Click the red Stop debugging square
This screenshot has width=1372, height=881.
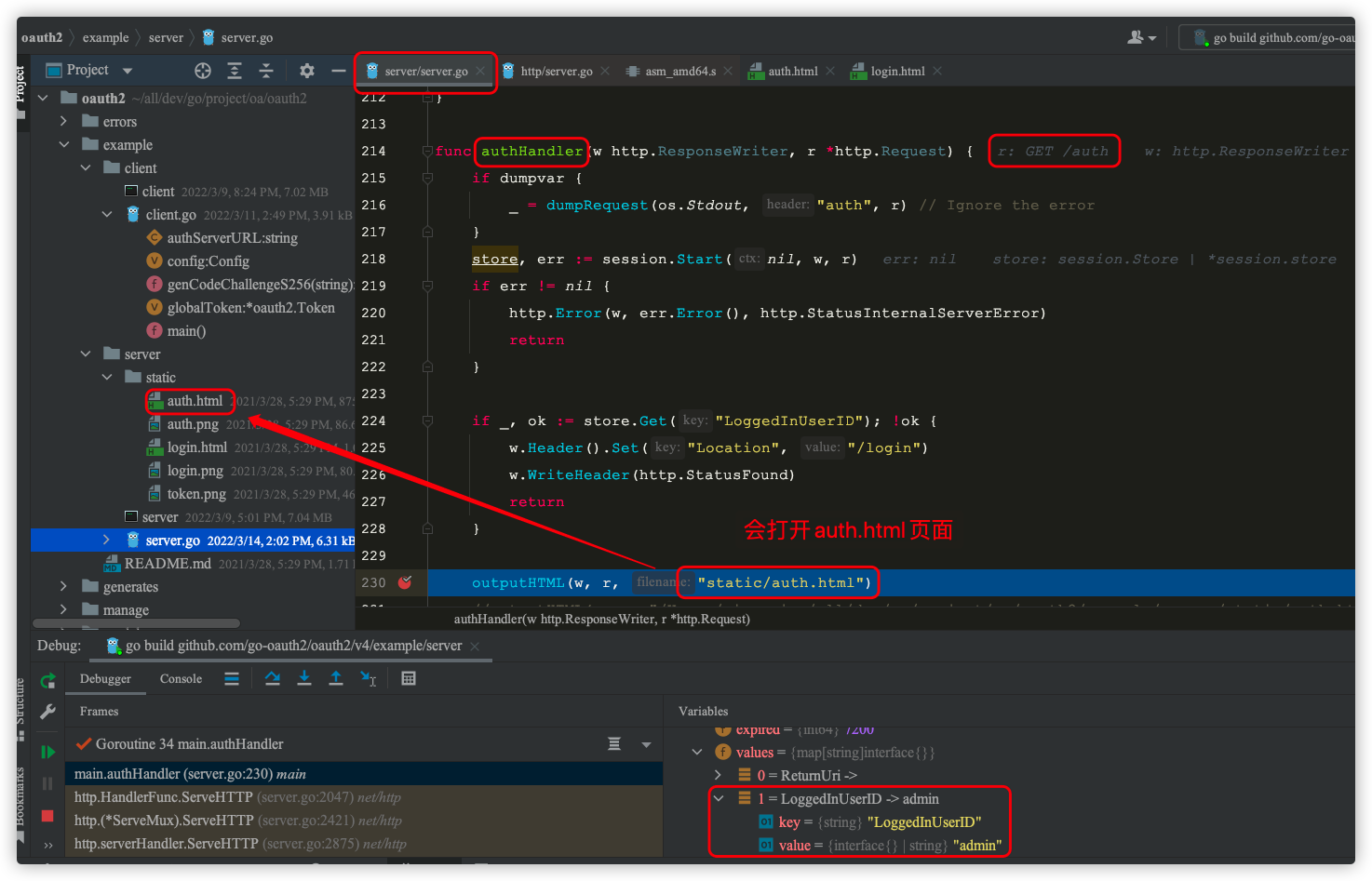[x=47, y=816]
